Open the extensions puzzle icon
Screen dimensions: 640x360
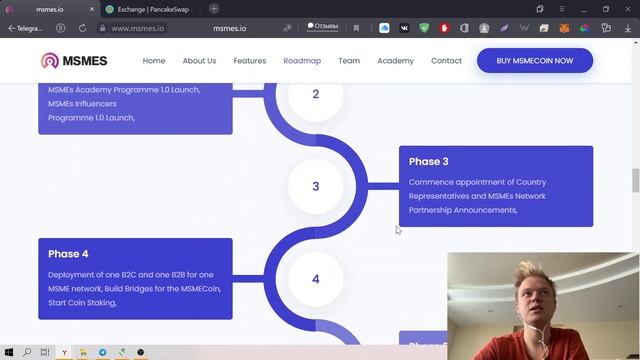pyautogui.click(x=606, y=28)
